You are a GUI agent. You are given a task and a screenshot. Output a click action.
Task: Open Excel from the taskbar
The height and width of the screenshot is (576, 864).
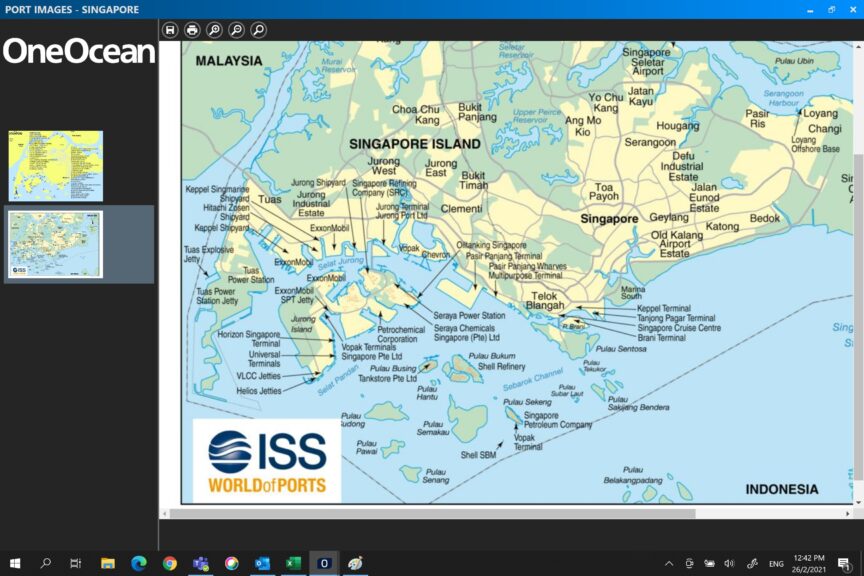293,563
